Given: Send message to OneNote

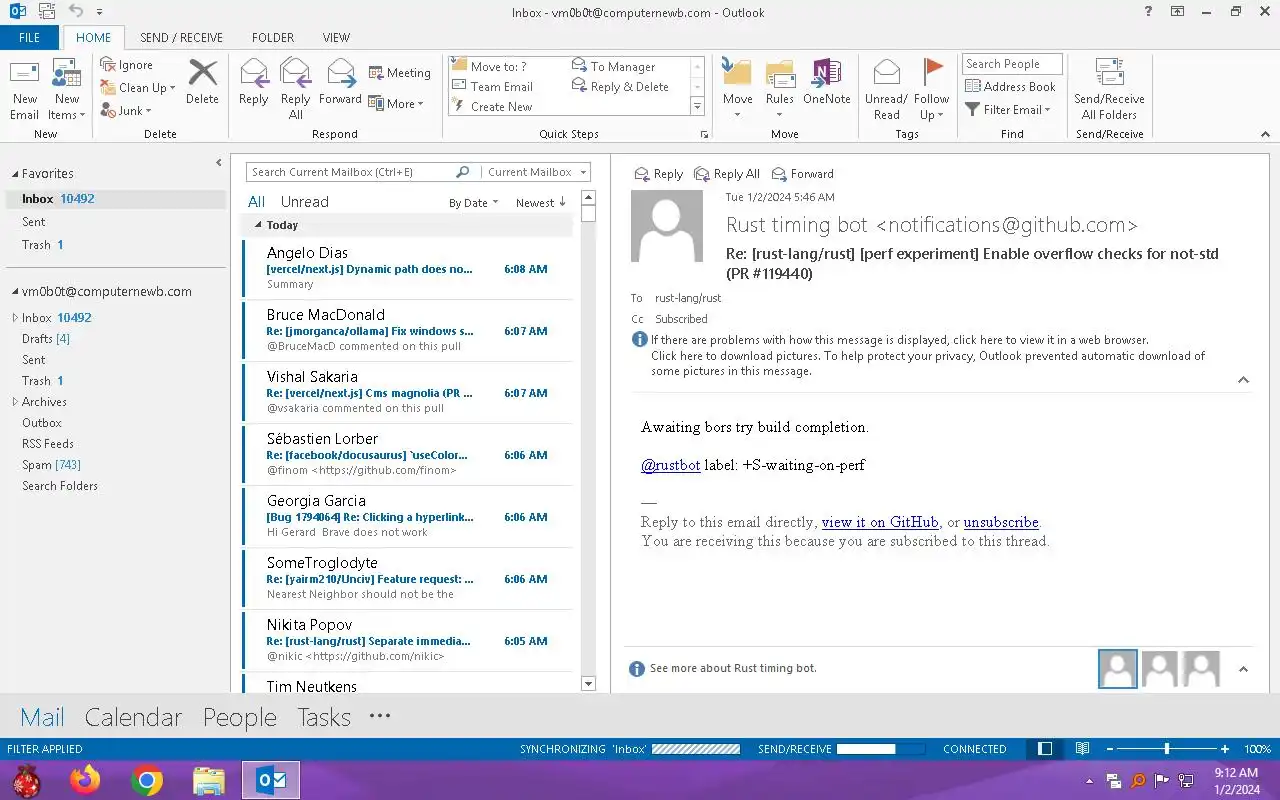Looking at the screenshot, I should pyautogui.click(x=827, y=82).
